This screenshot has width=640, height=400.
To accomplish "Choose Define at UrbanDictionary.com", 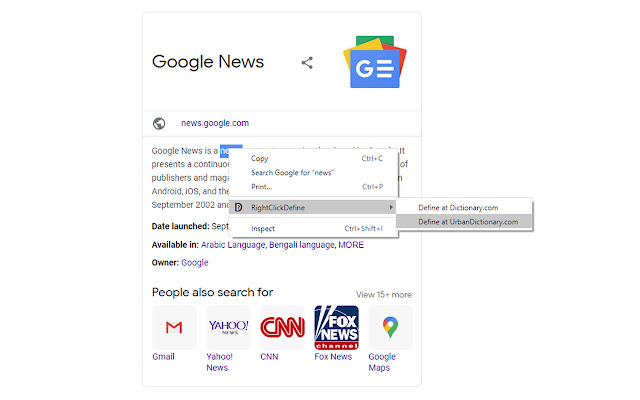I will [x=464, y=222].
